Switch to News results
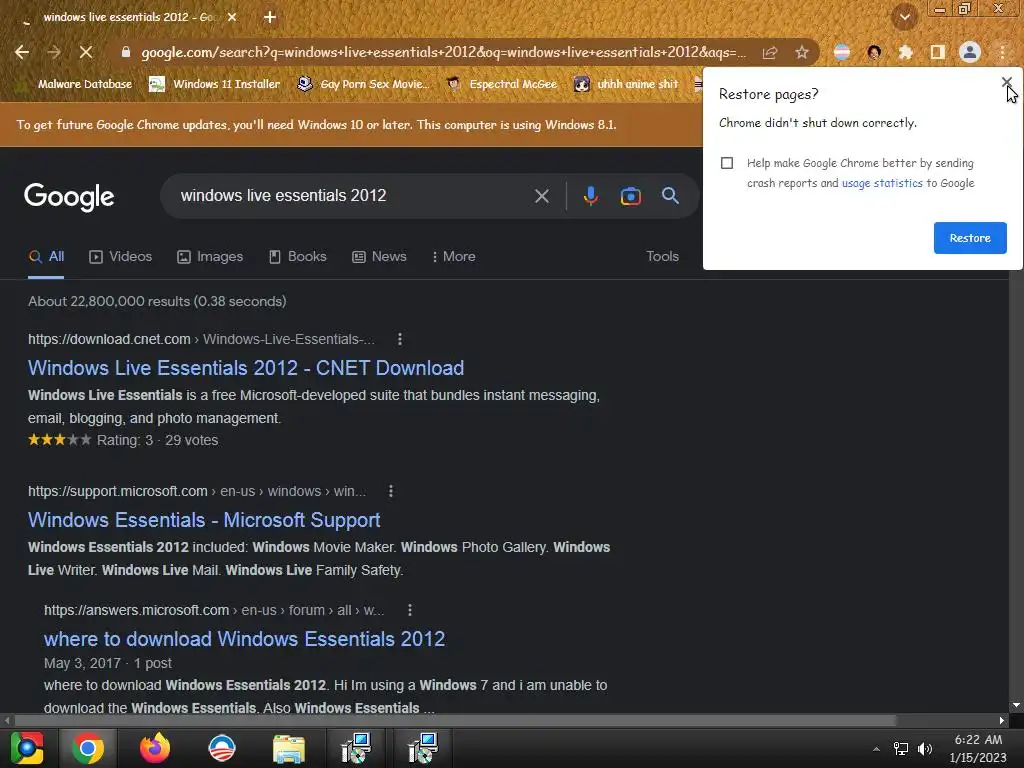1024x768 pixels. click(x=379, y=257)
